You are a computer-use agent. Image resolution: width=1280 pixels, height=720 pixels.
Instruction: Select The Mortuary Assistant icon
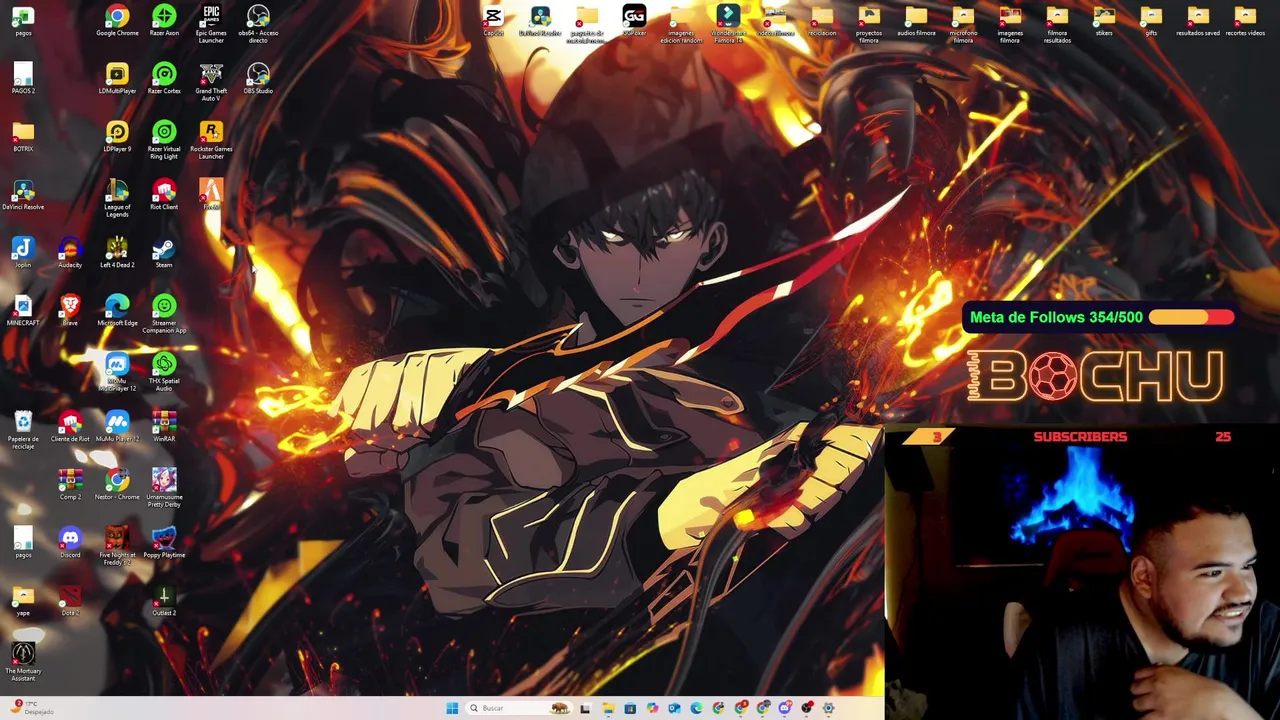point(23,662)
